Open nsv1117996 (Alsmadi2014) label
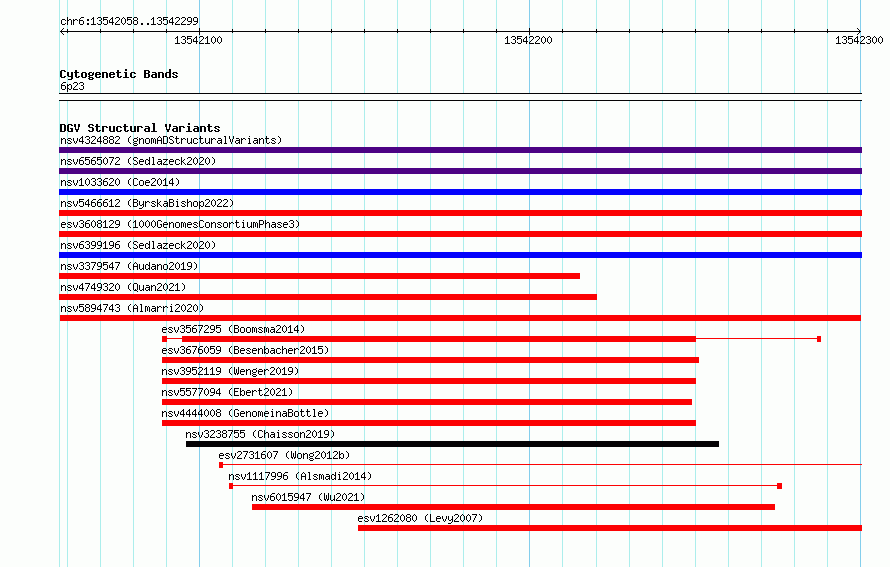The width and height of the screenshot is (890, 567). (300, 476)
